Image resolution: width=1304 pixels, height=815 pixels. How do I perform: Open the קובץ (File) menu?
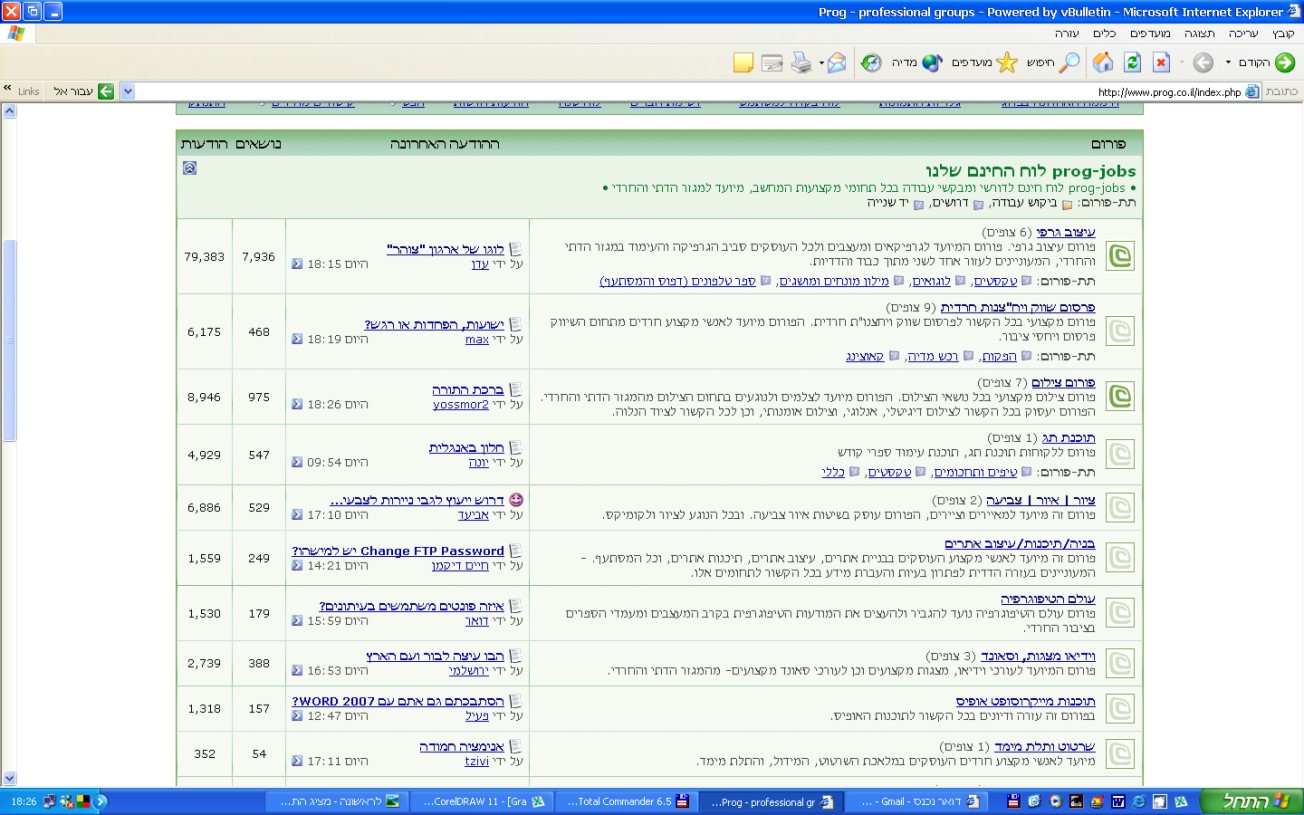point(1283,33)
